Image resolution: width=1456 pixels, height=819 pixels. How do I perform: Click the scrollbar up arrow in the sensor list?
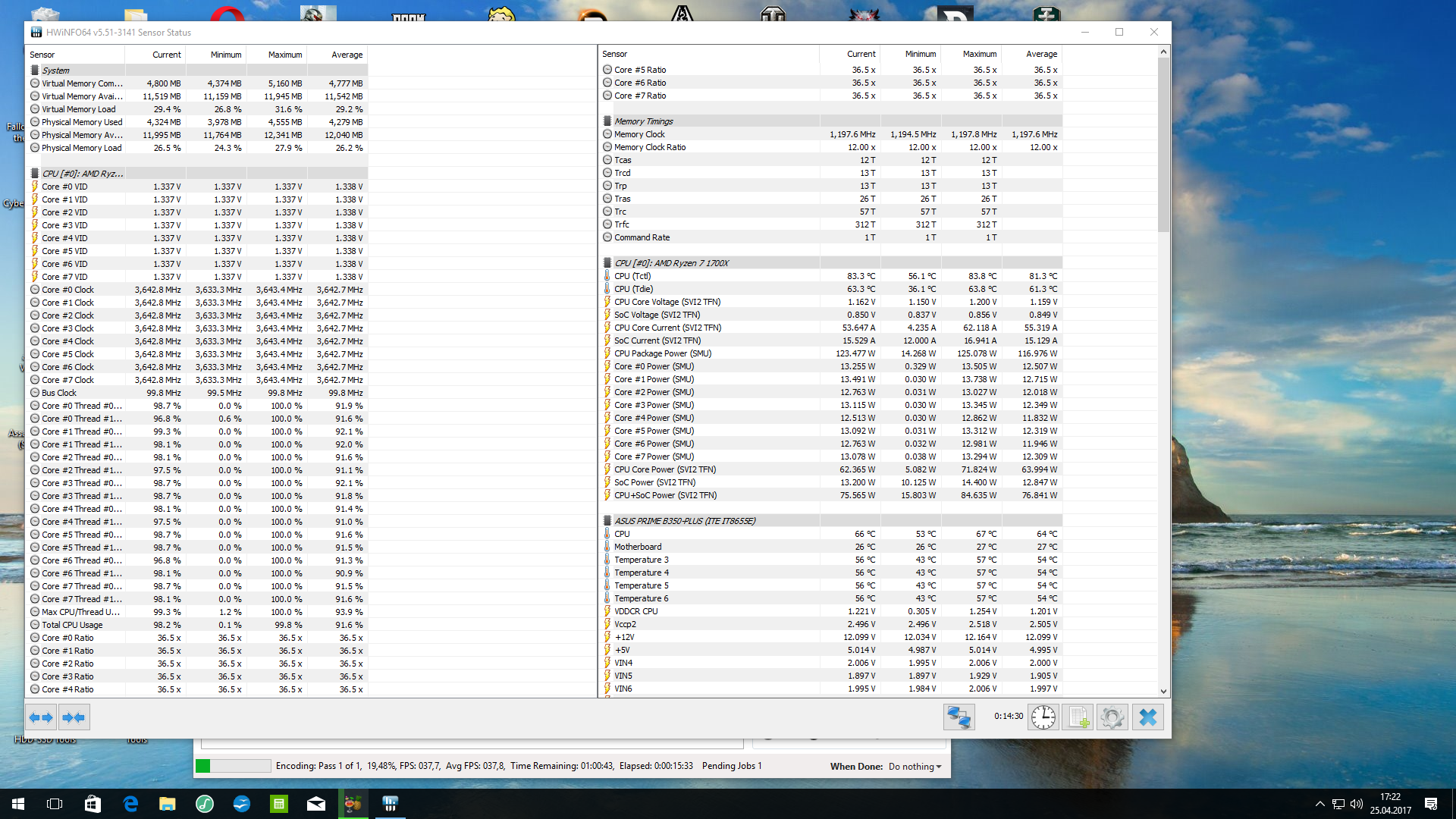pos(1163,52)
